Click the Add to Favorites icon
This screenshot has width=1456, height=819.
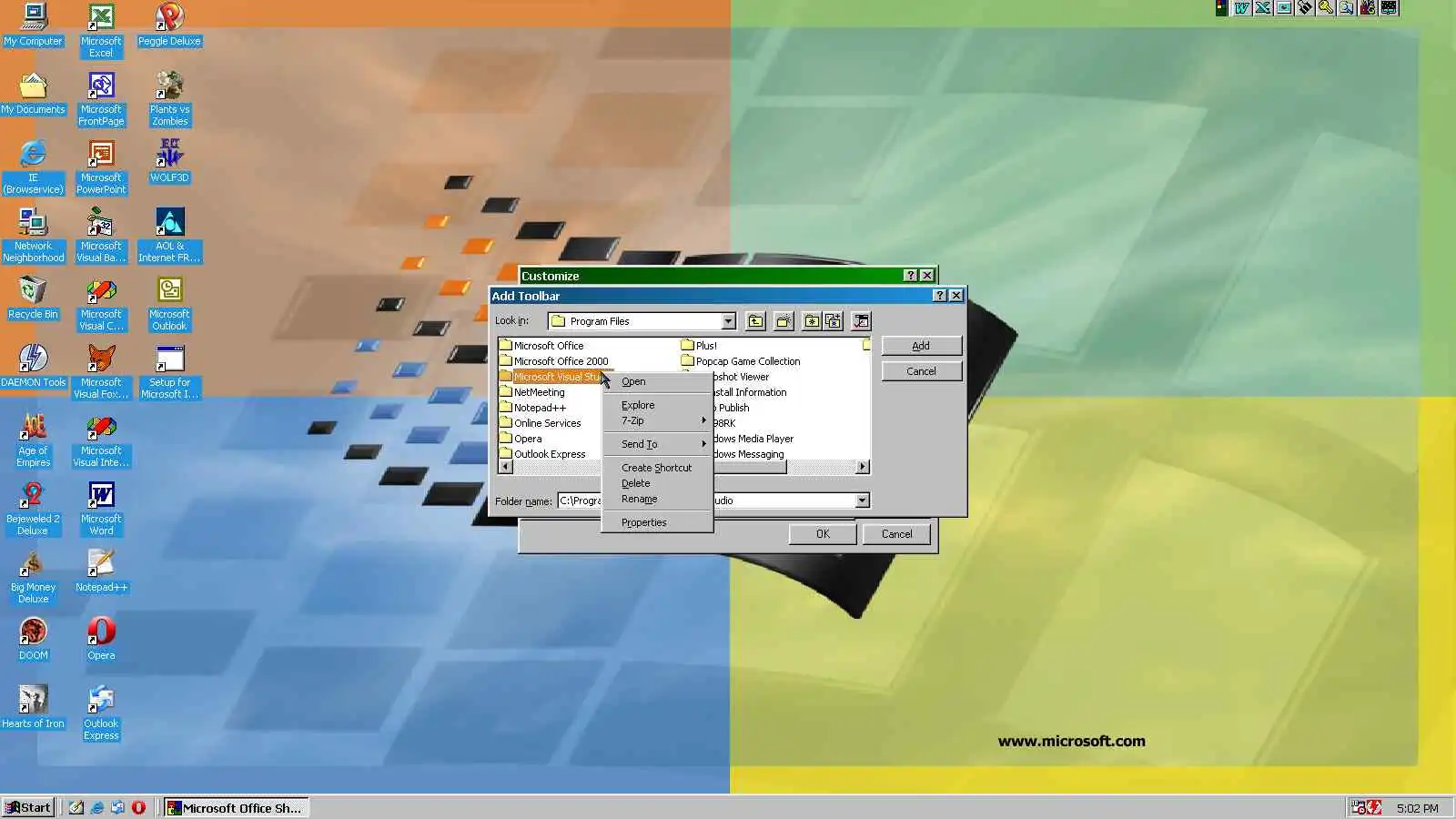click(x=833, y=321)
